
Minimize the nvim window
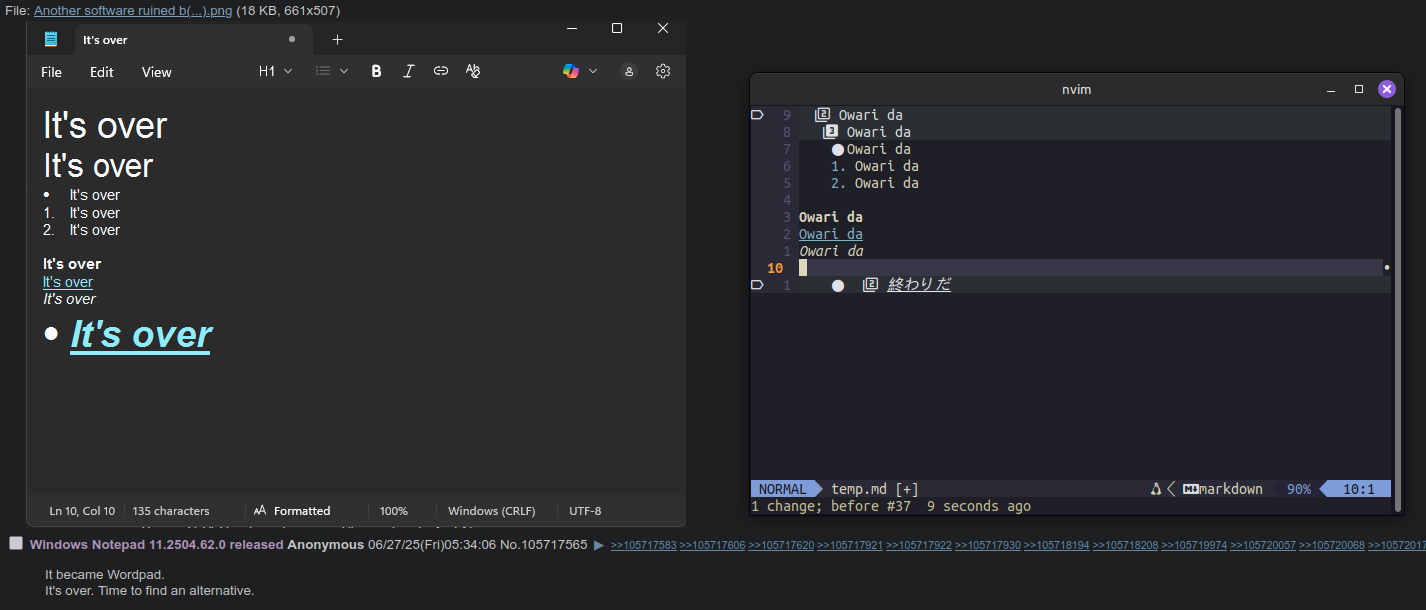(x=1331, y=89)
